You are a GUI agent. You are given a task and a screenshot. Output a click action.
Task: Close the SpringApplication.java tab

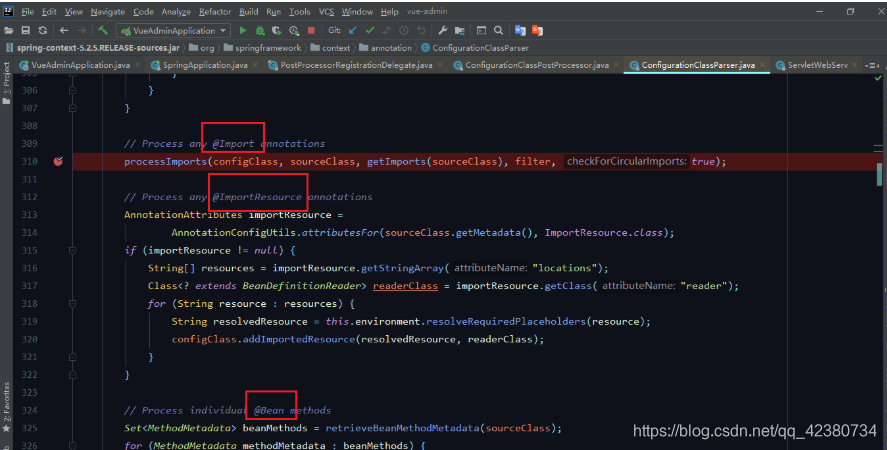coord(255,65)
